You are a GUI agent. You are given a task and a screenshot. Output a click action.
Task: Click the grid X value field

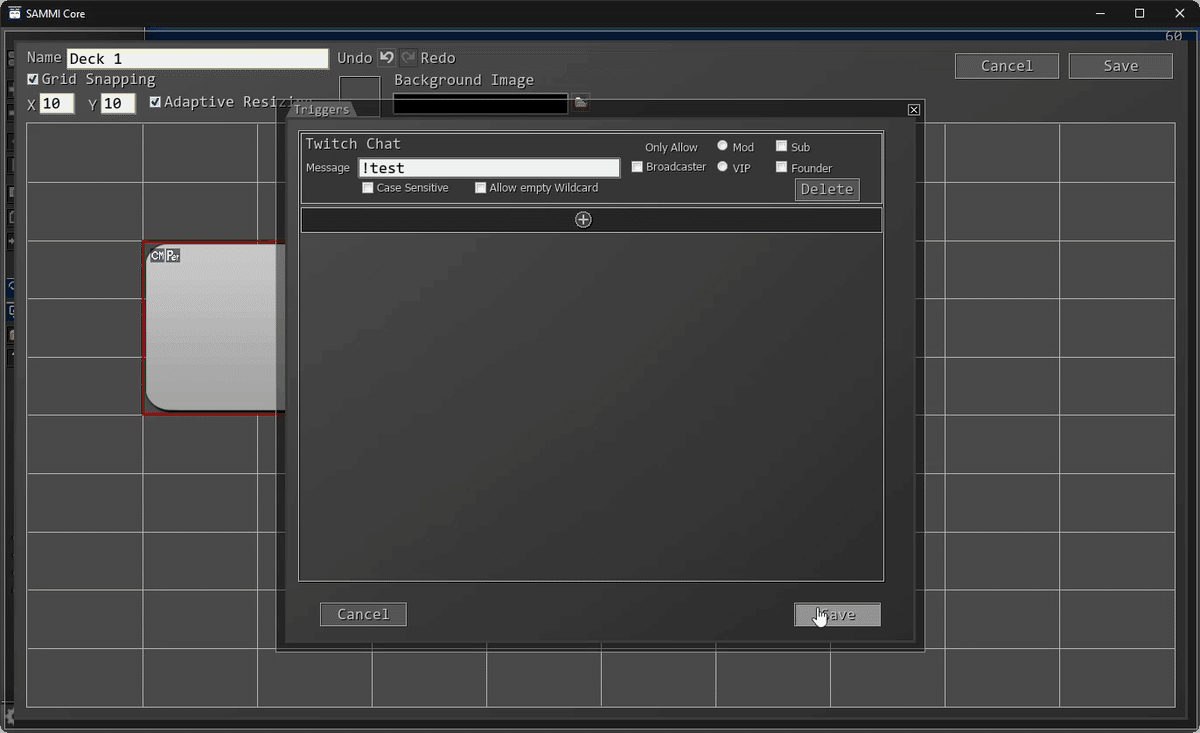57,104
